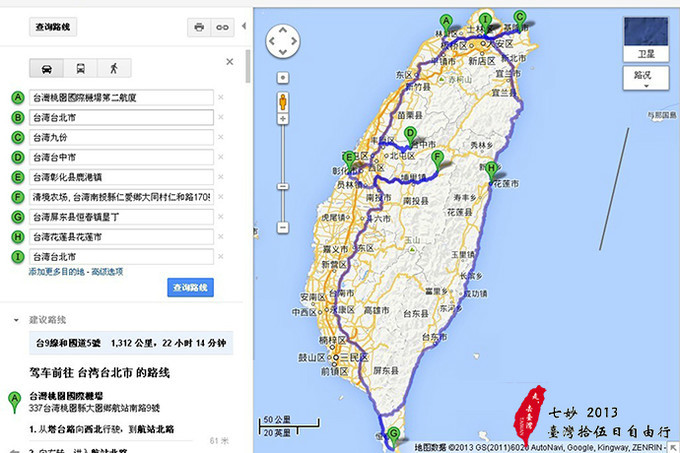
Task: Click map marker D at Taichung
Action: point(410,136)
